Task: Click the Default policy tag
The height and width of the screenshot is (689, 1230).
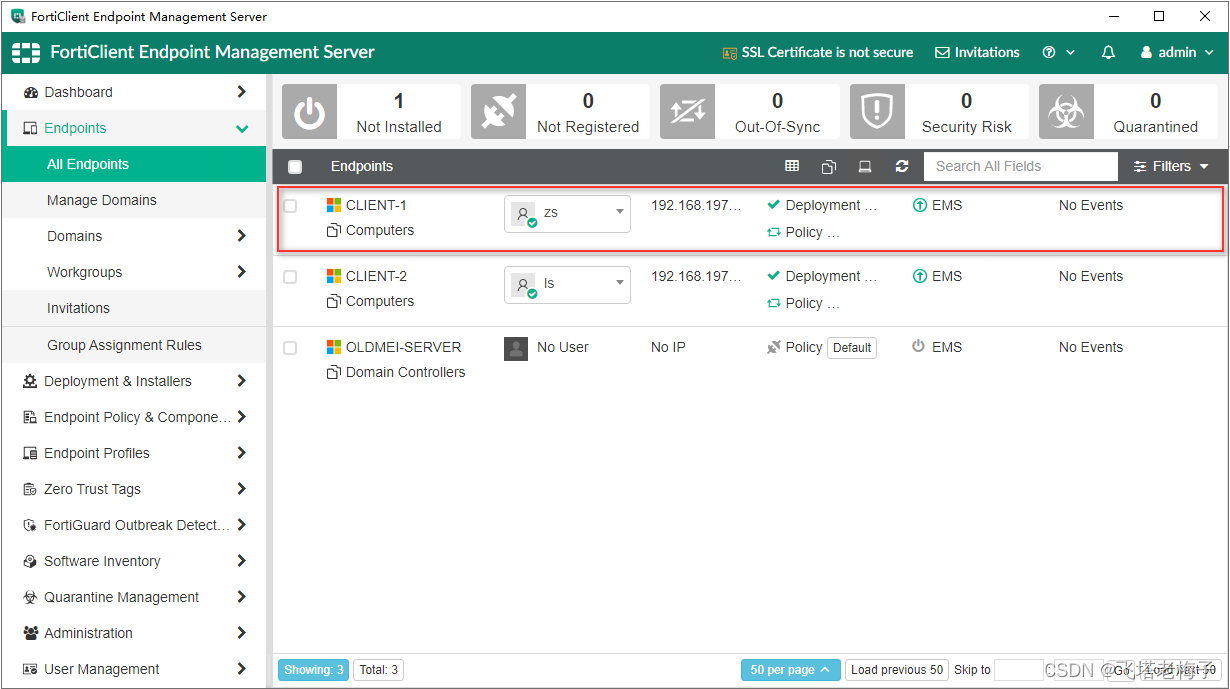Action: pyautogui.click(x=852, y=348)
